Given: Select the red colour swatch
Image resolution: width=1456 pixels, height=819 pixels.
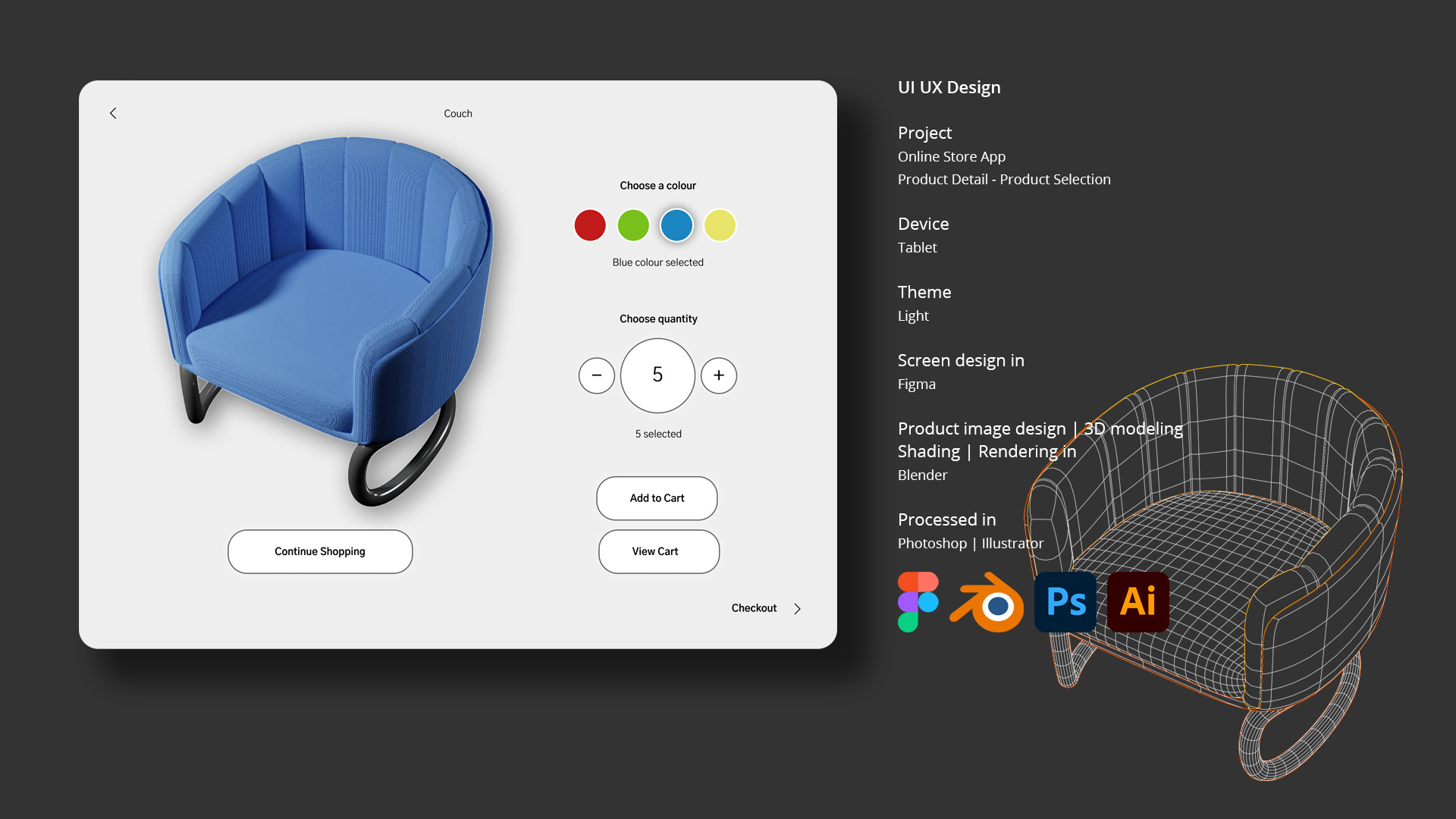Looking at the screenshot, I should (x=590, y=225).
